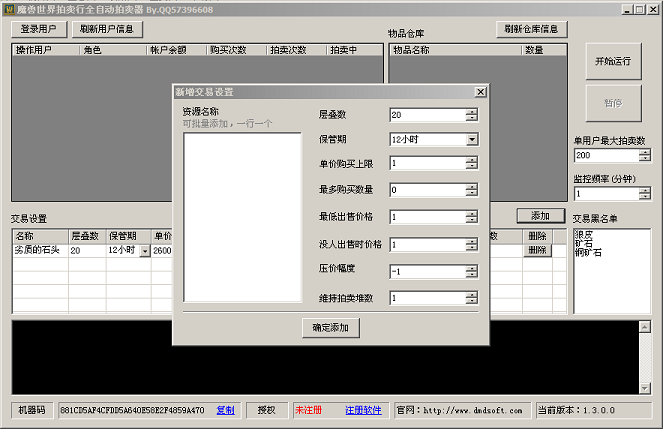Click the 层叠数 spinner arrows
Image resolution: width=663 pixels, height=429 pixels.
[472, 115]
